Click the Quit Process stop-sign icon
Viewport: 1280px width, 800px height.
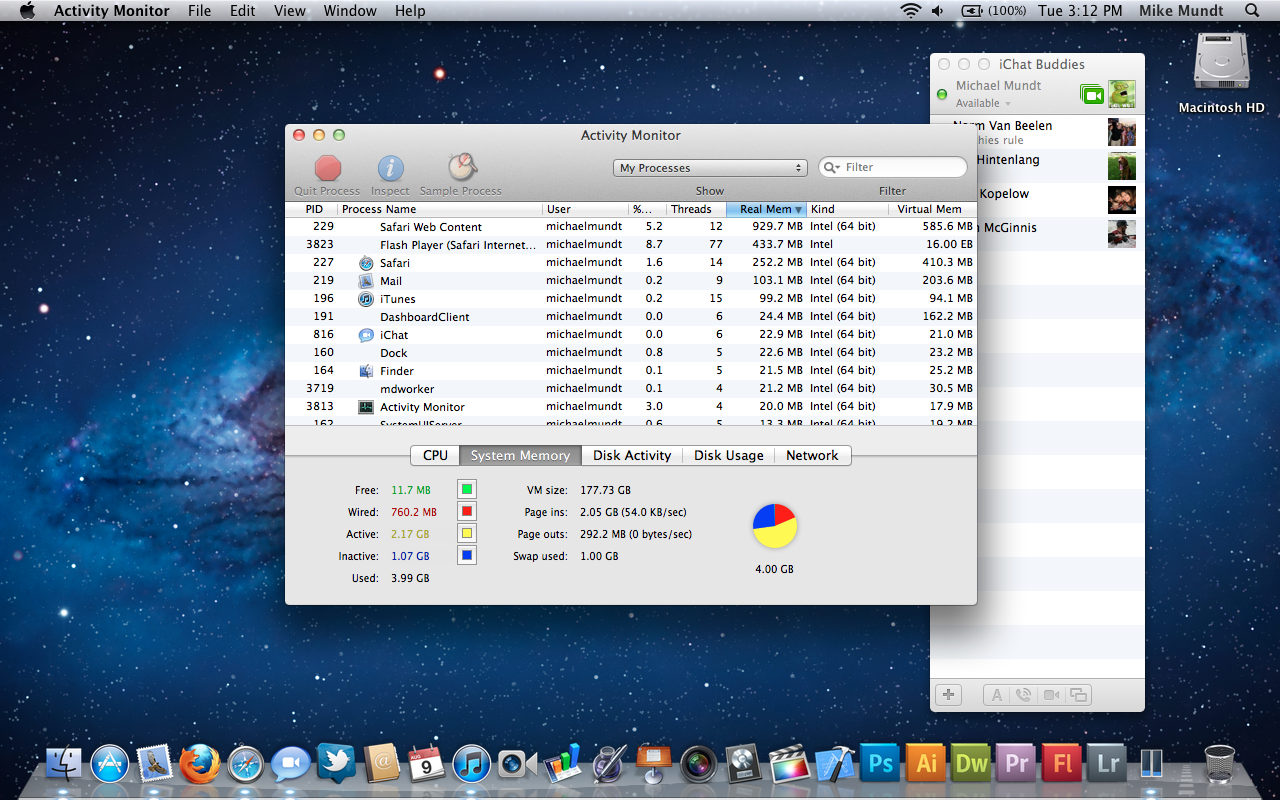coord(328,168)
